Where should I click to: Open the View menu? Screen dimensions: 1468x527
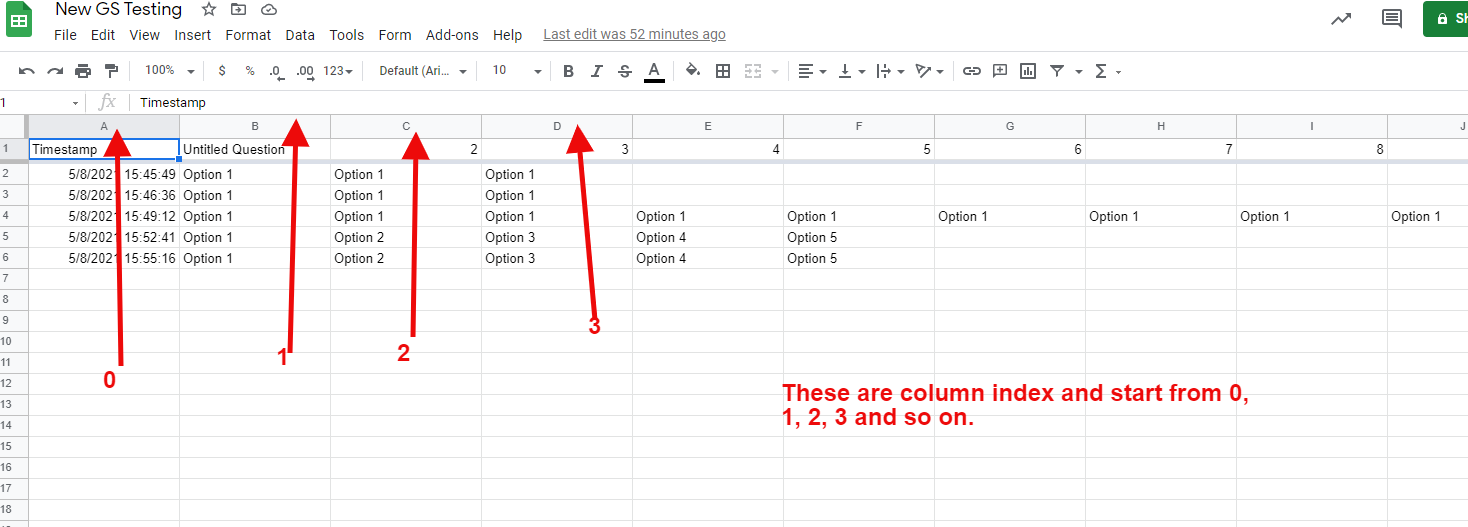[x=145, y=35]
